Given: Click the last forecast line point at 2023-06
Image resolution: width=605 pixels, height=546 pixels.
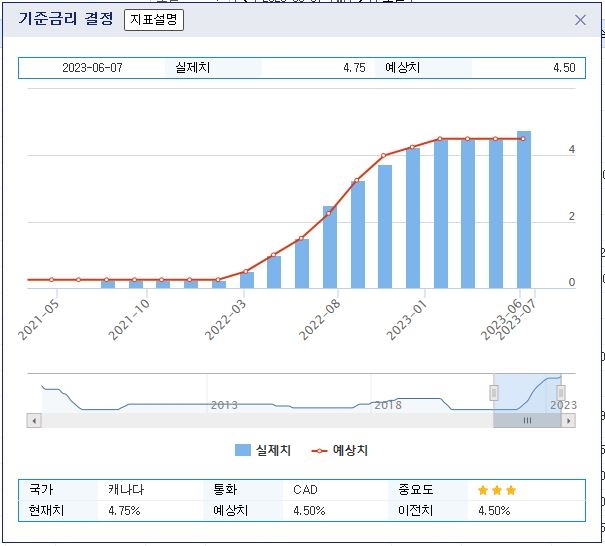Looking at the screenshot, I should click(523, 139).
